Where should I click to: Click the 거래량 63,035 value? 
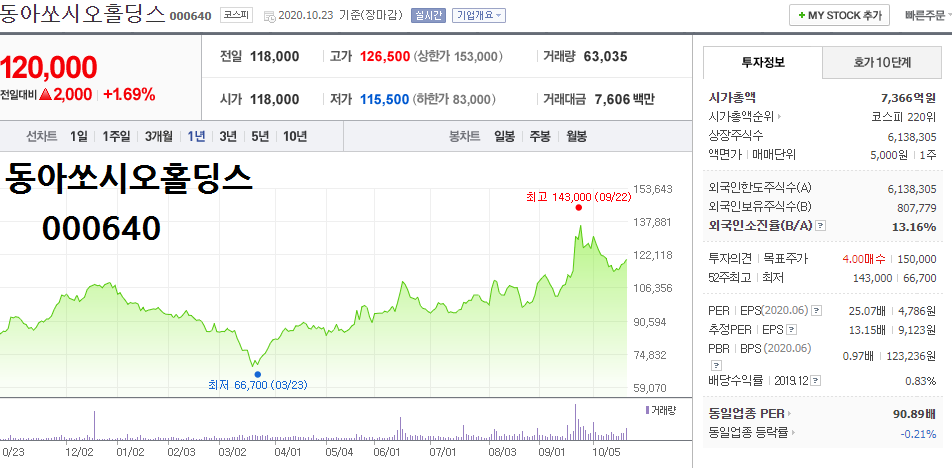click(x=605, y=56)
